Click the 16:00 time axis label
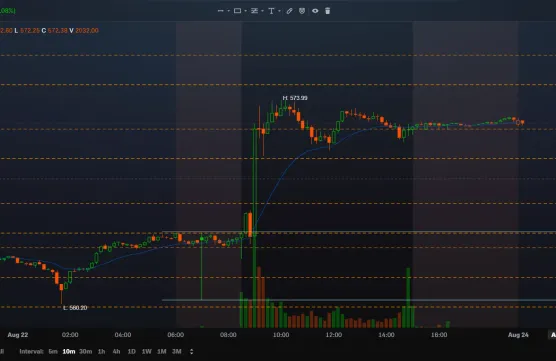This screenshot has width=556, height=361. pos(439,335)
